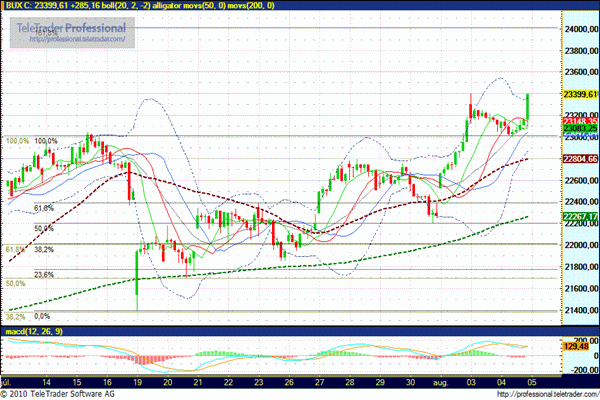Click the long green candle on the 19th
600x400 pixels.
[137, 278]
